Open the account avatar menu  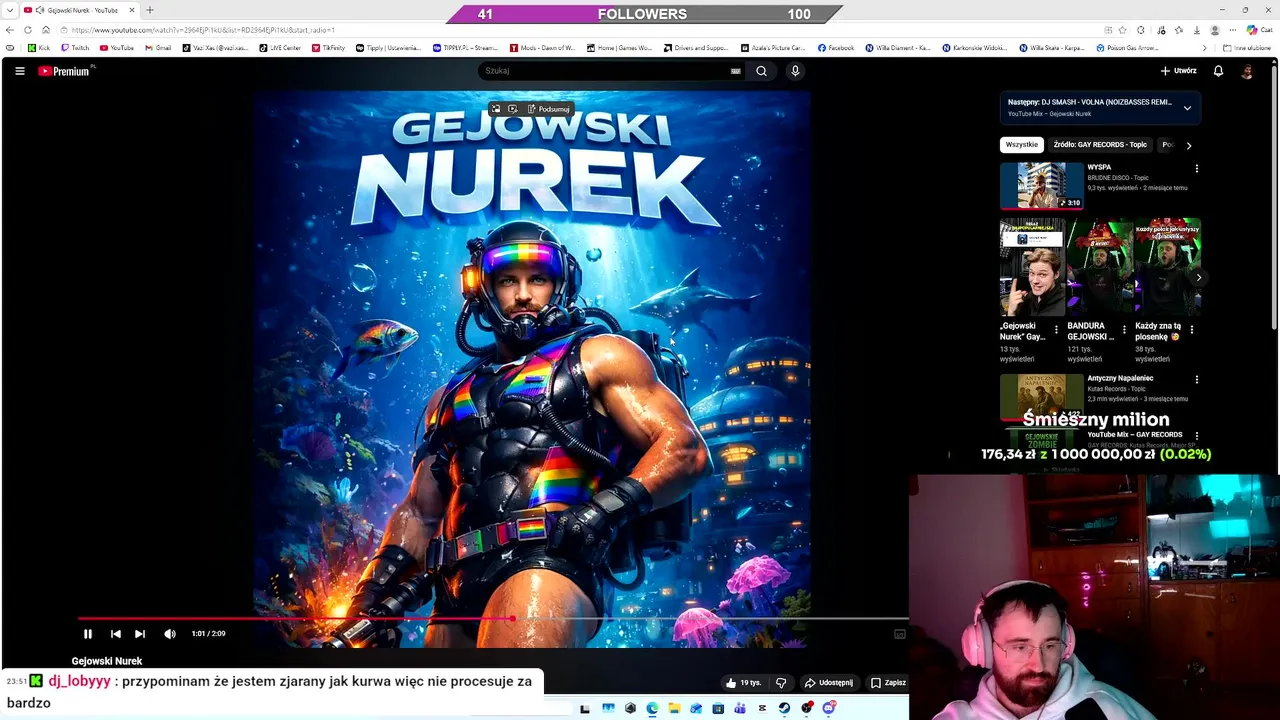tap(1247, 71)
